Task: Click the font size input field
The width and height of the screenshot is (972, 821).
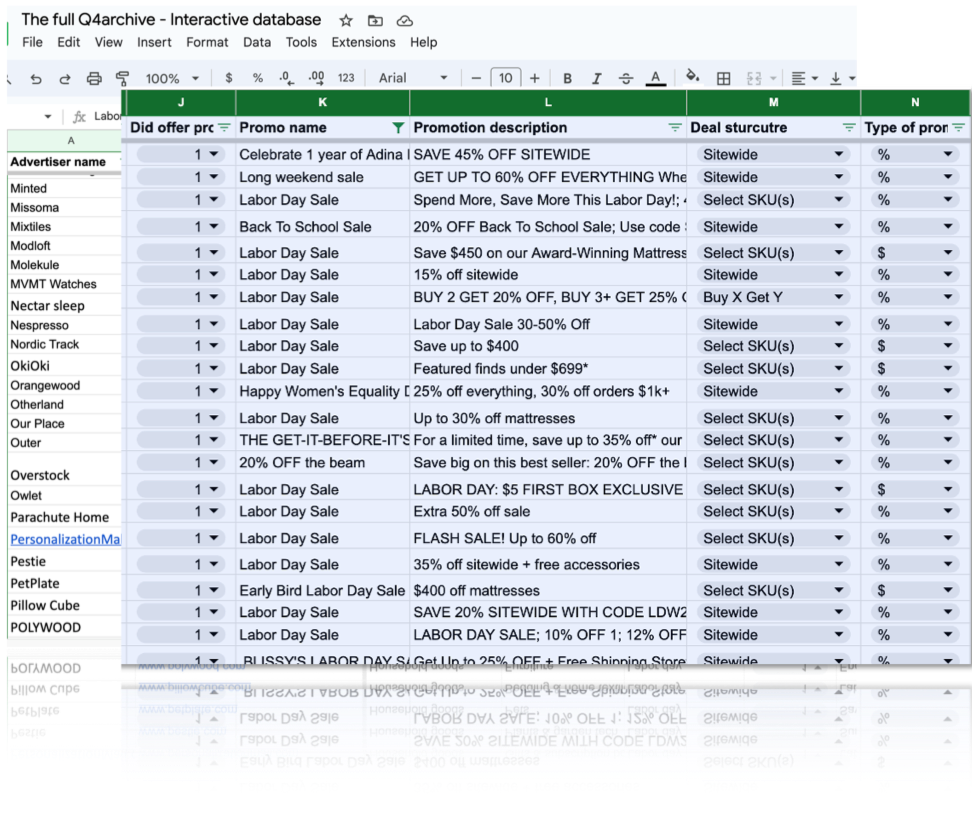Action: coord(505,79)
